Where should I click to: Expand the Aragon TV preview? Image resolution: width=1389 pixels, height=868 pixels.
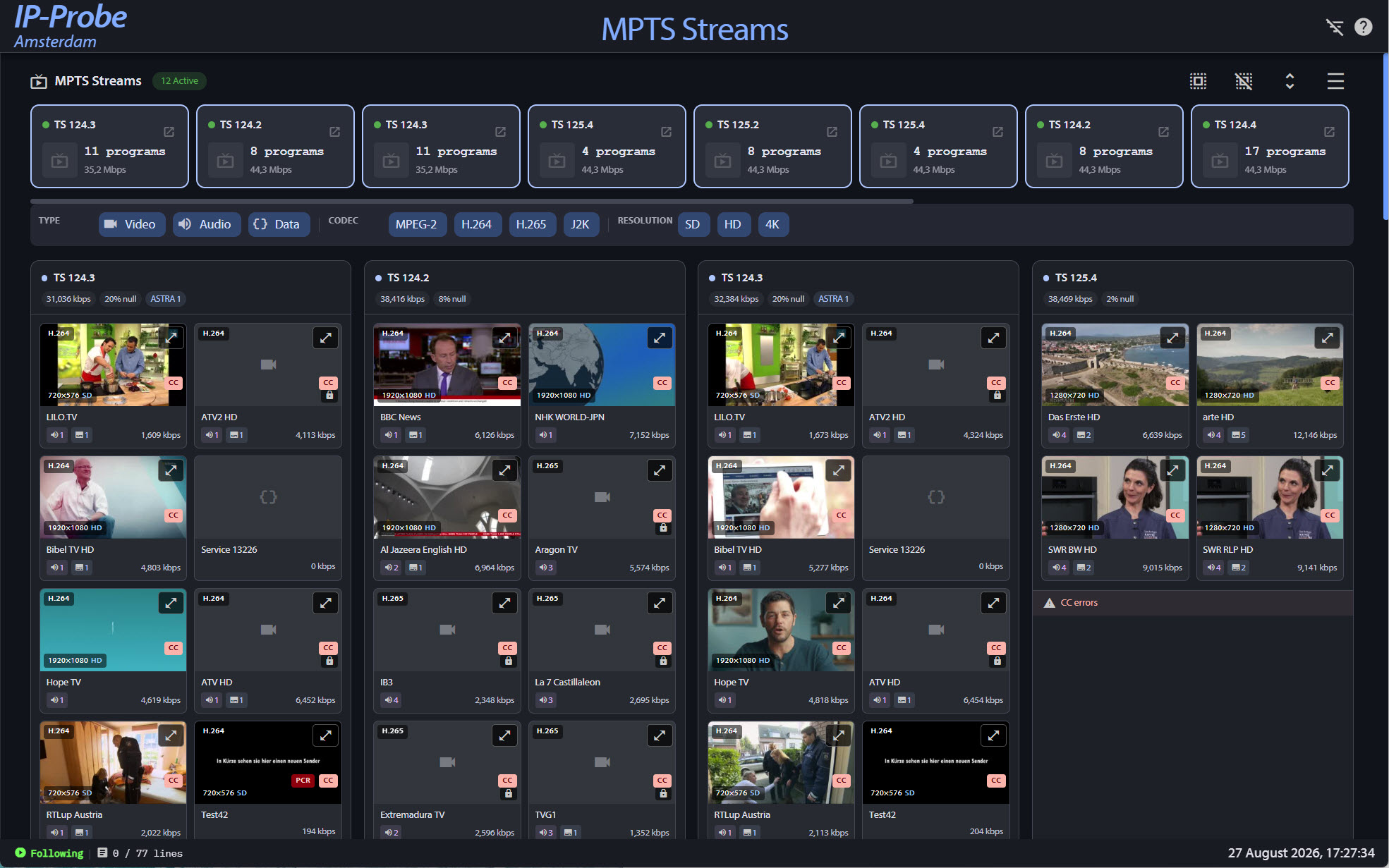click(x=660, y=470)
